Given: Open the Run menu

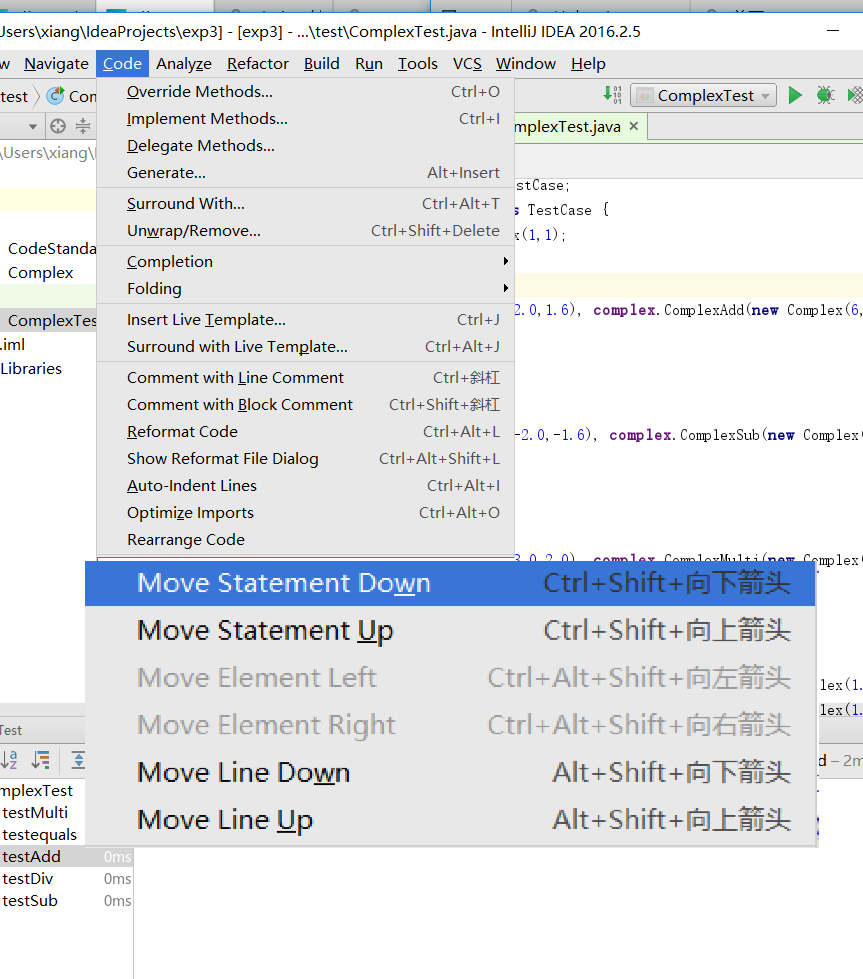Looking at the screenshot, I should coord(369,64).
